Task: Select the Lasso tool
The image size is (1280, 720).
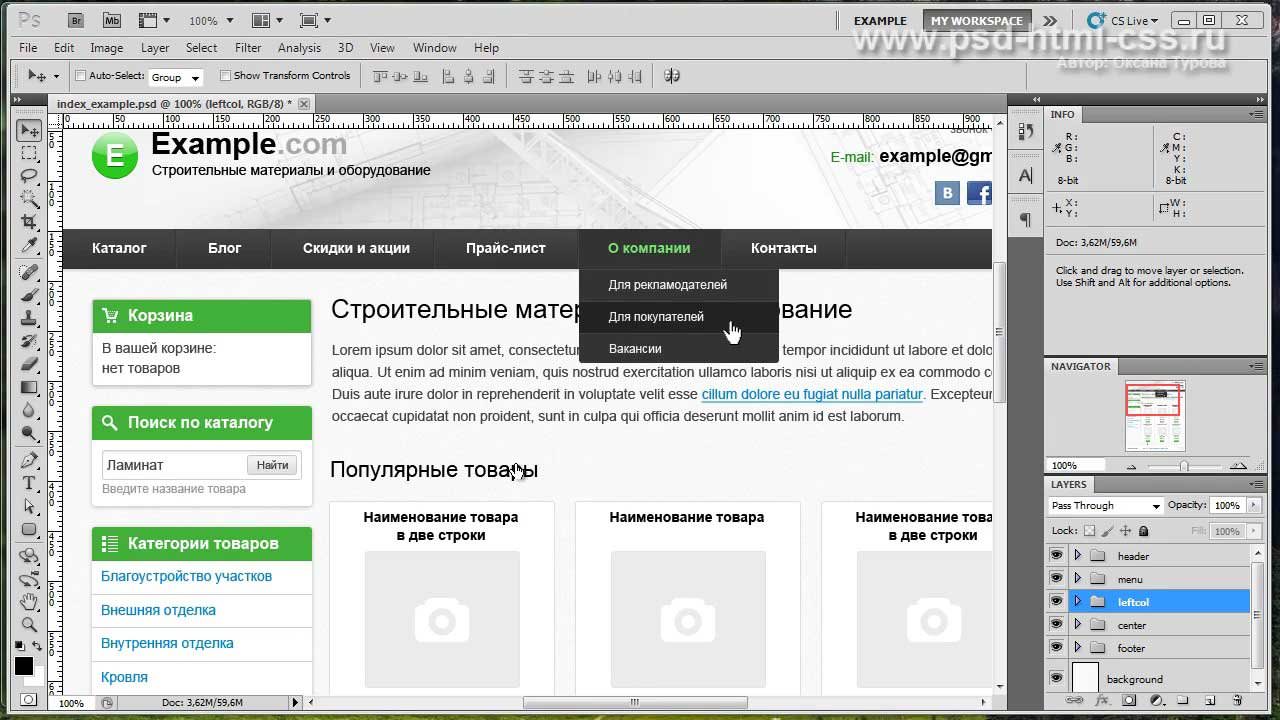Action: click(x=29, y=176)
